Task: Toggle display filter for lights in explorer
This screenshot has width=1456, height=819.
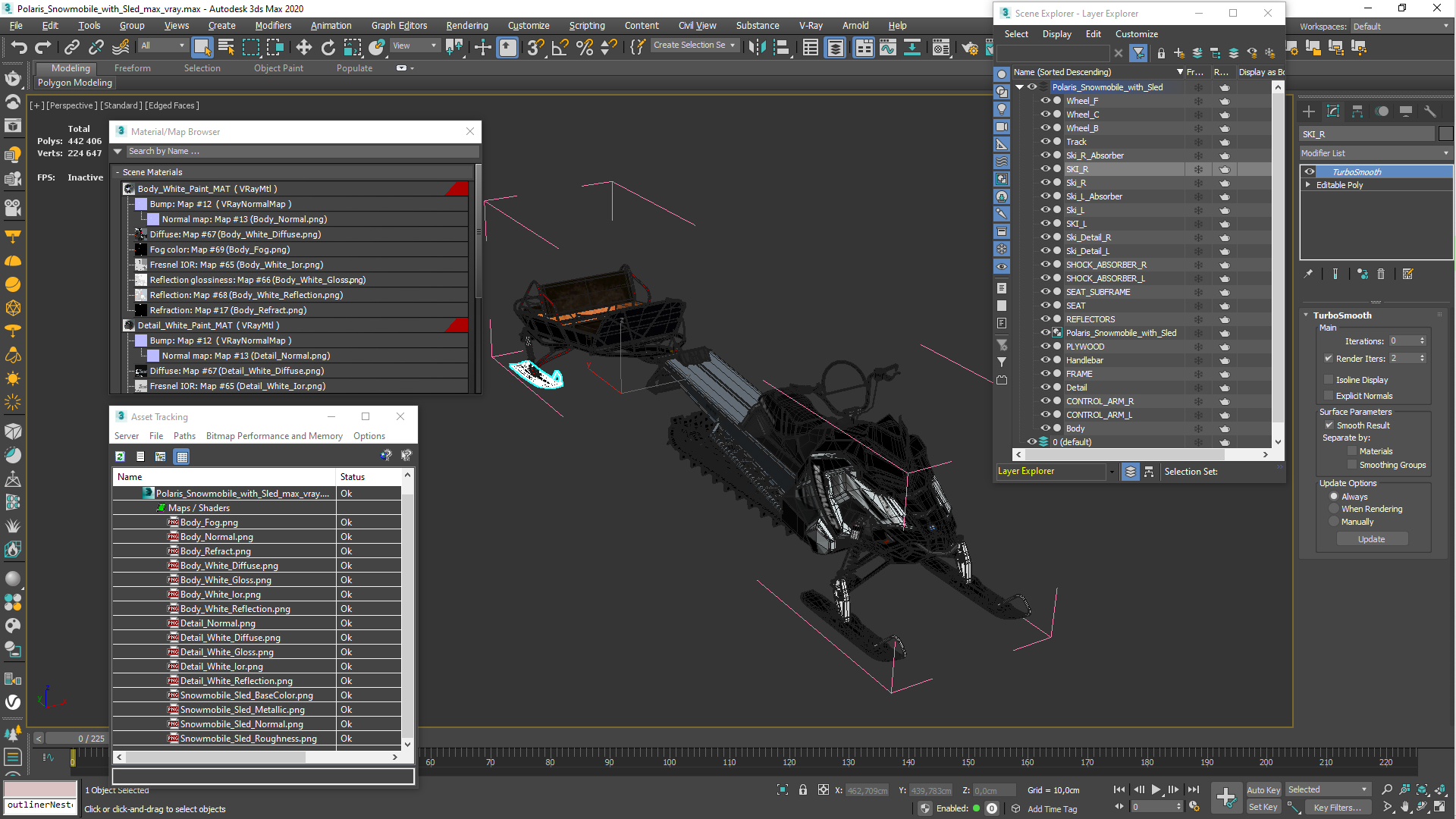Action: click(x=1002, y=109)
